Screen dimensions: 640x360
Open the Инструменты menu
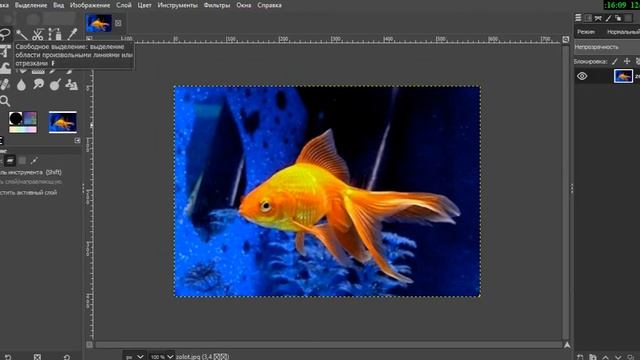point(178,5)
